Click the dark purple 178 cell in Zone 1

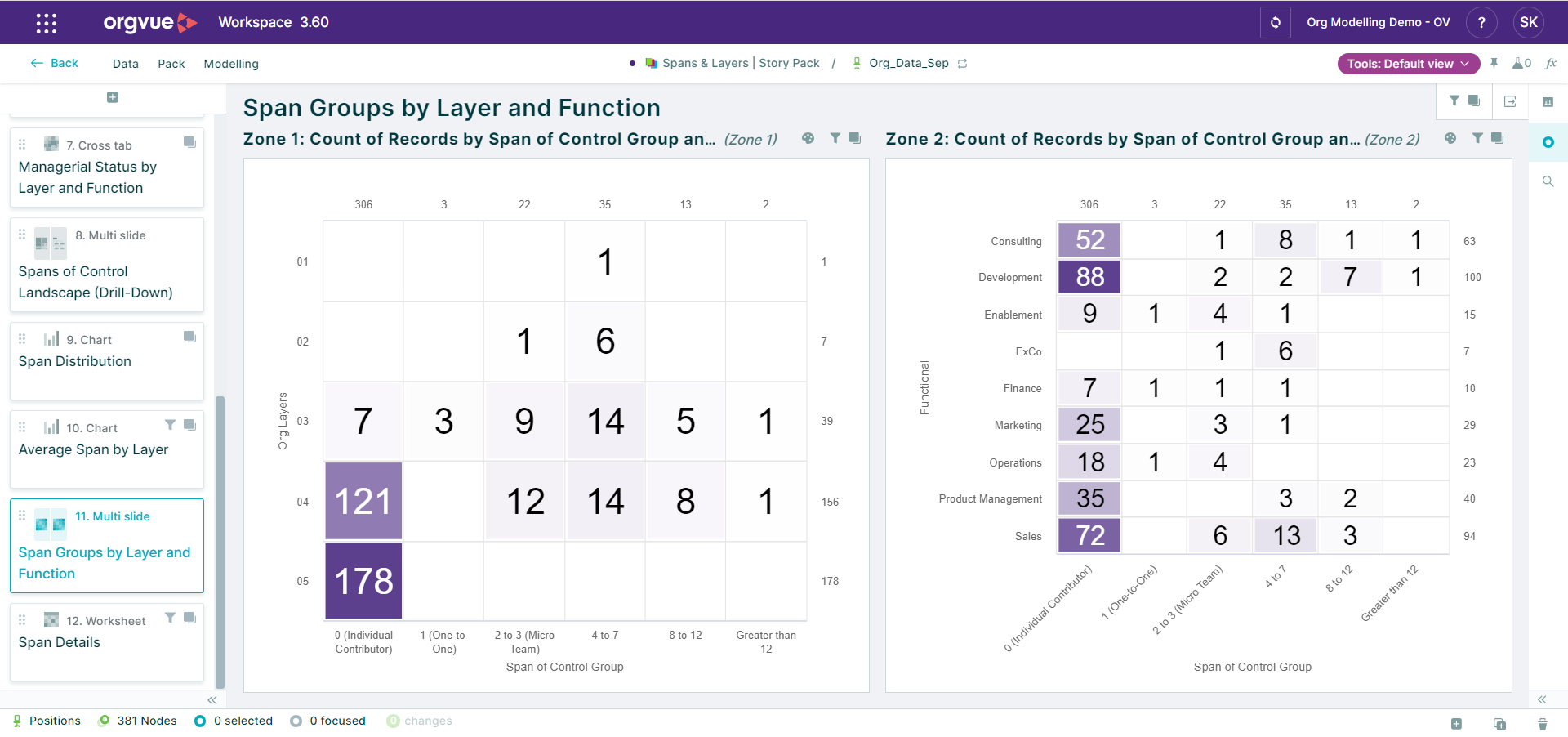coord(363,581)
